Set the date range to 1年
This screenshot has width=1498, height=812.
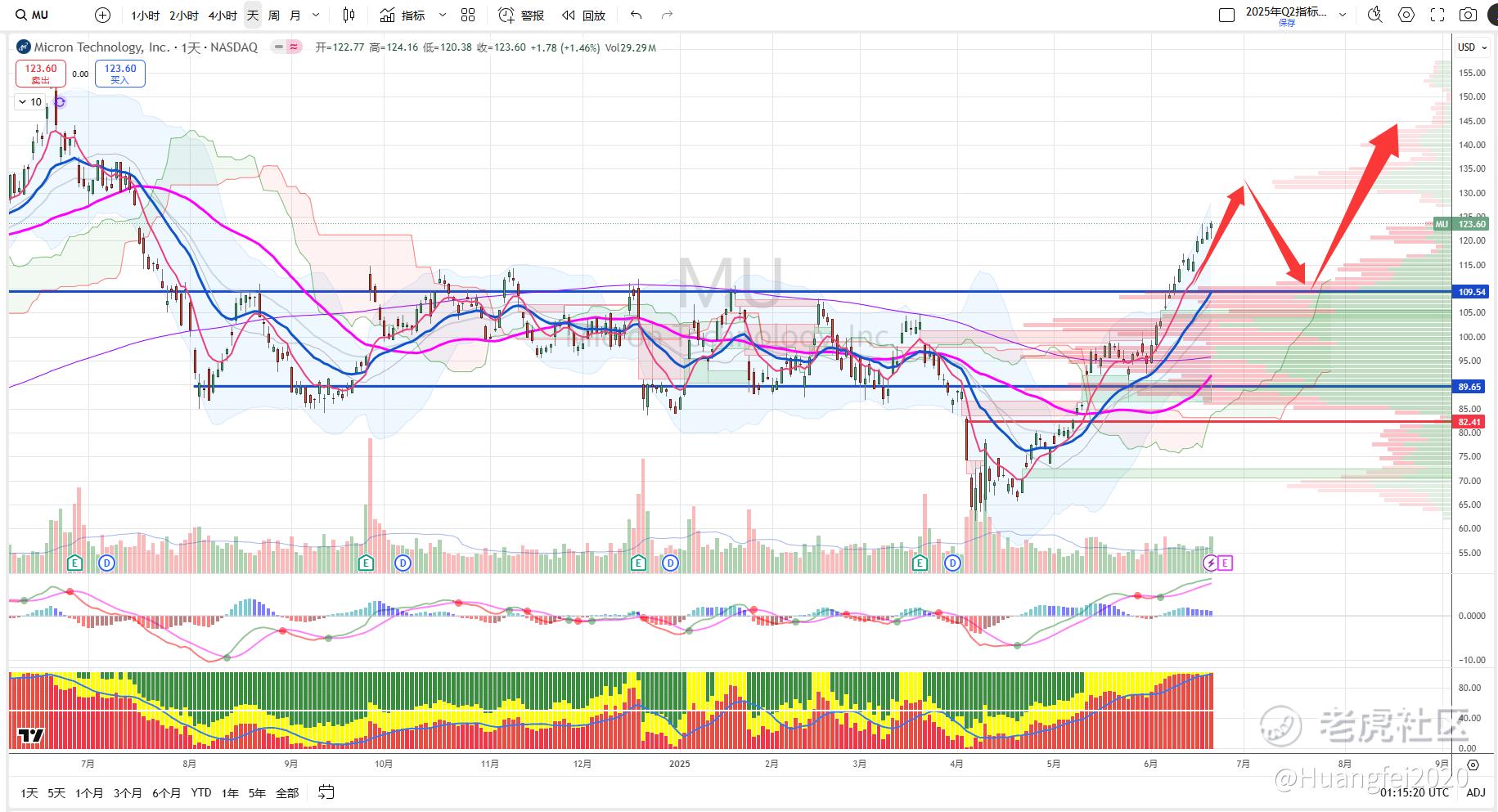(x=231, y=792)
